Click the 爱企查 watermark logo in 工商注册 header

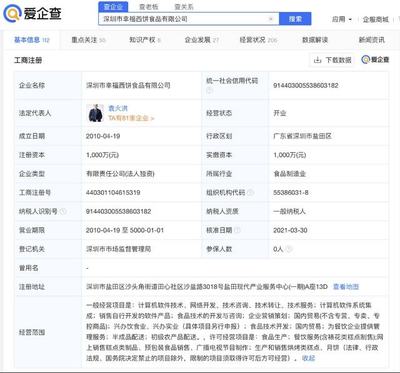(x=375, y=60)
